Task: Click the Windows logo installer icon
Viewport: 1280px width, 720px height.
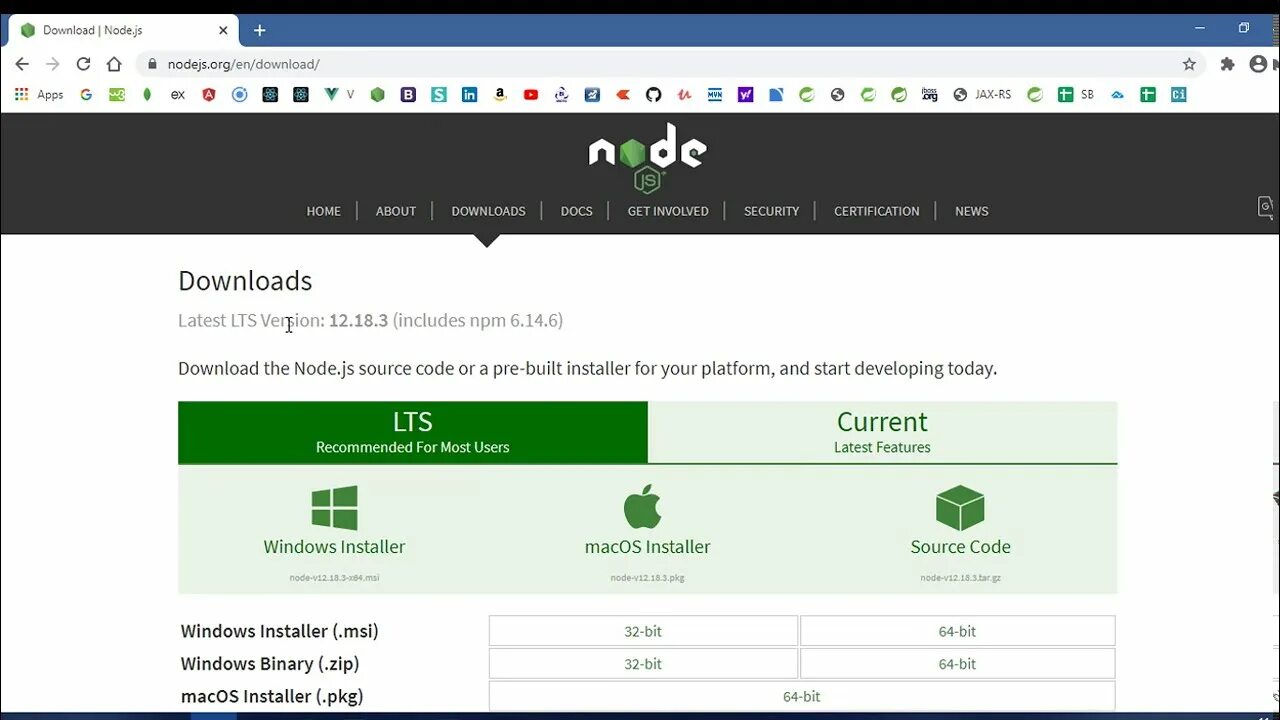Action: (x=334, y=508)
